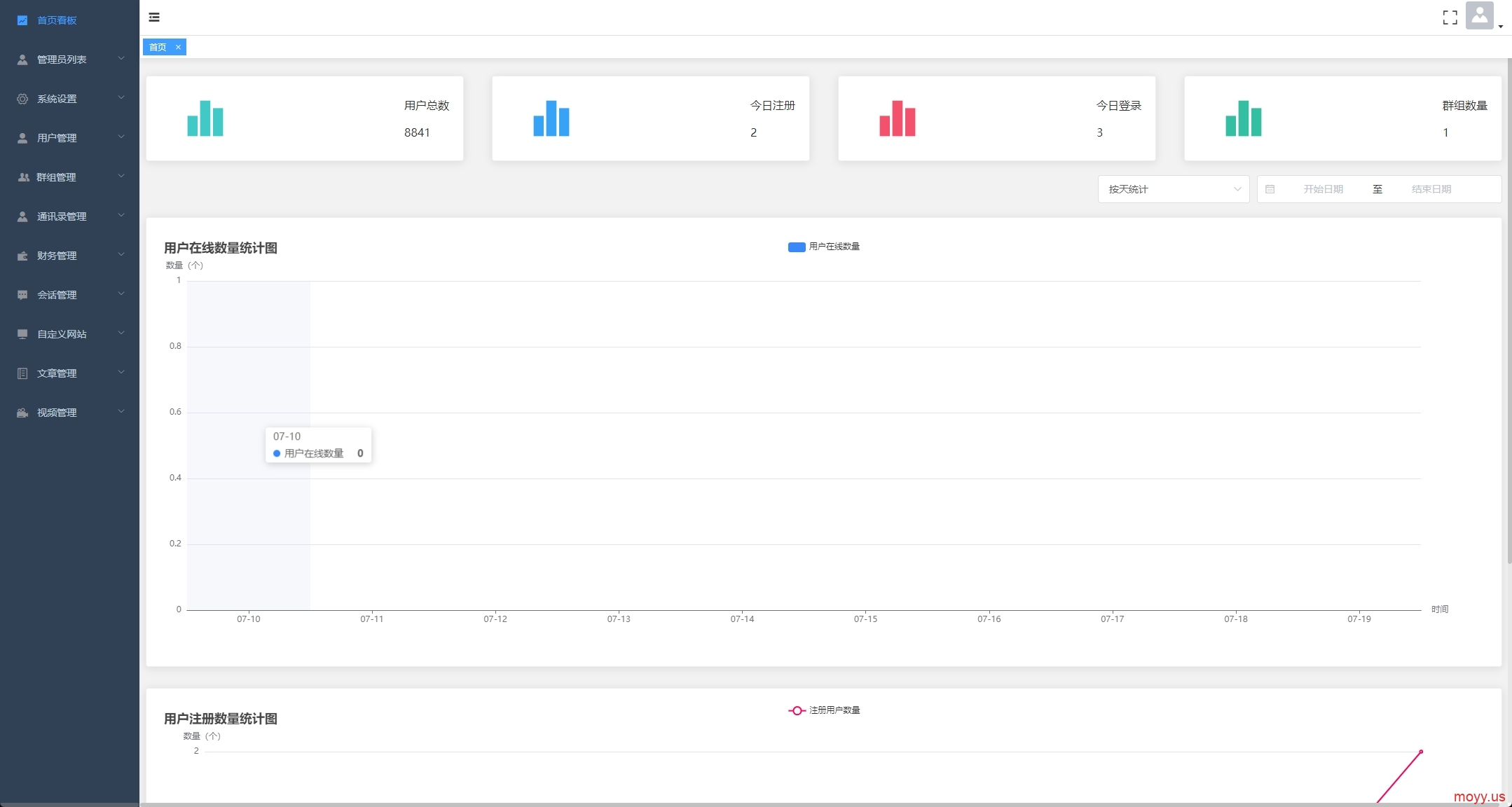Expand the 财务管理 menu chevron
Image resolution: width=1512 pixels, height=807 pixels.
tap(121, 254)
